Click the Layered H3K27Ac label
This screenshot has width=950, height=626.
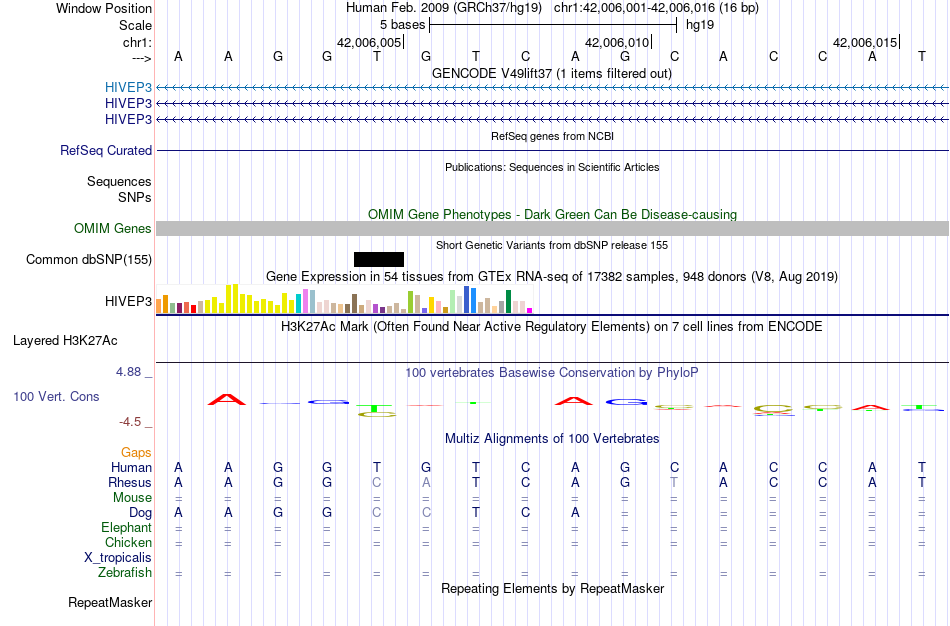pyautogui.click(x=65, y=341)
